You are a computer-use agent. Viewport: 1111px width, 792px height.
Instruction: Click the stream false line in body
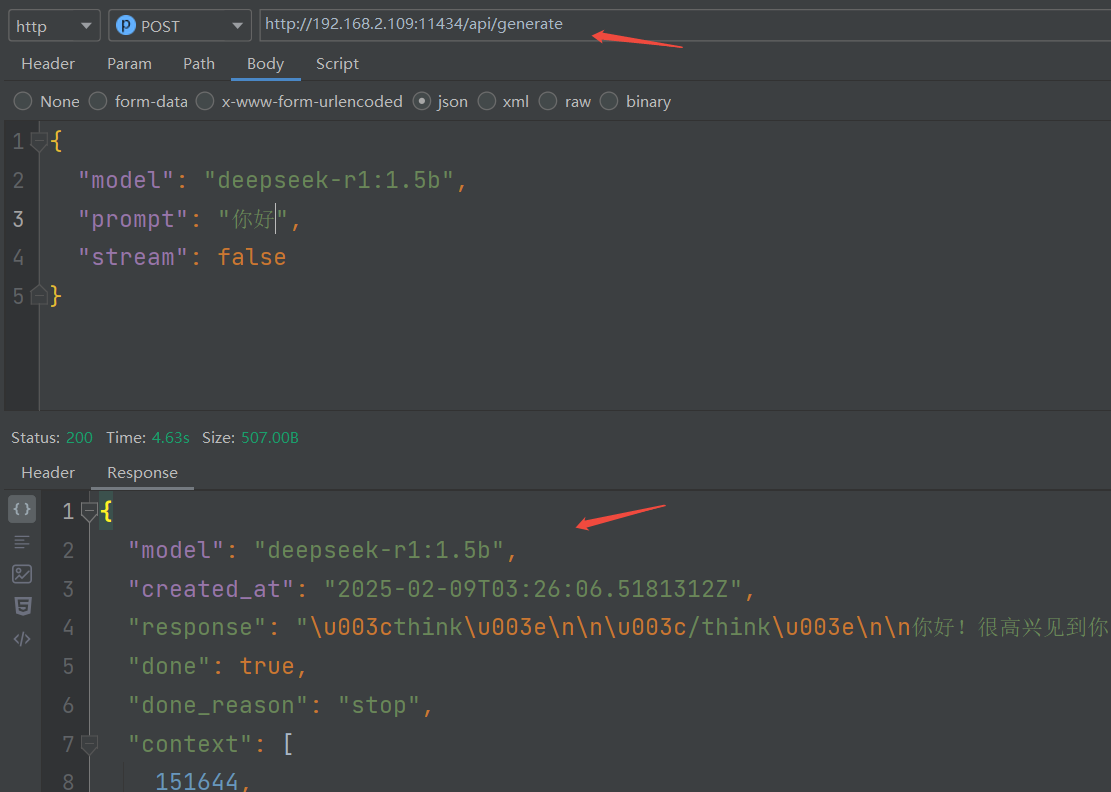pyautogui.click(x=182, y=257)
